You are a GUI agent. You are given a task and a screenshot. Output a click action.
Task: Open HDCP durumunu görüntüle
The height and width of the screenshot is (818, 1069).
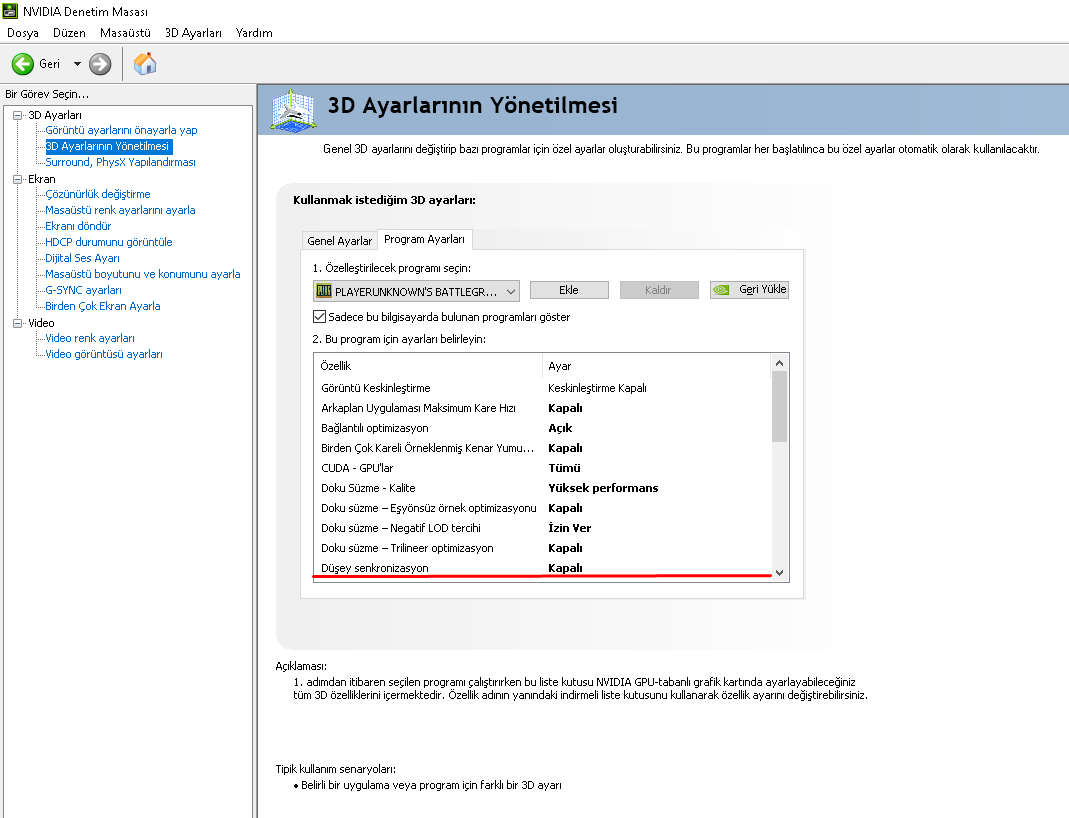tap(108, 242)
